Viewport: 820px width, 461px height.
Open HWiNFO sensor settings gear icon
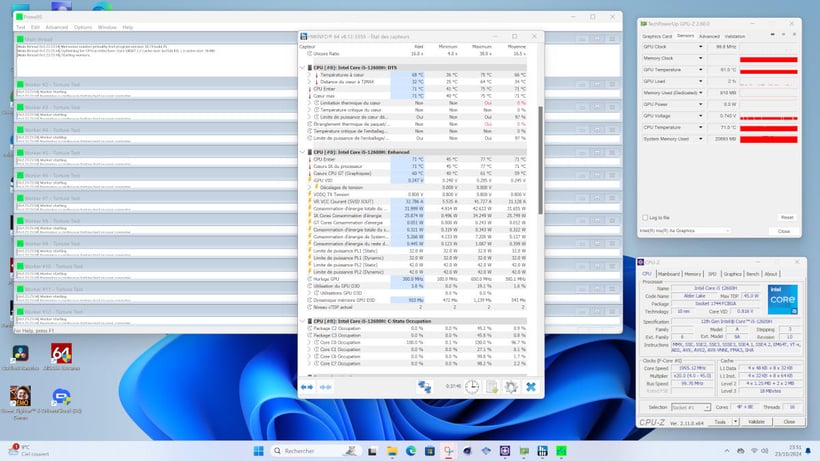point(511,387)
